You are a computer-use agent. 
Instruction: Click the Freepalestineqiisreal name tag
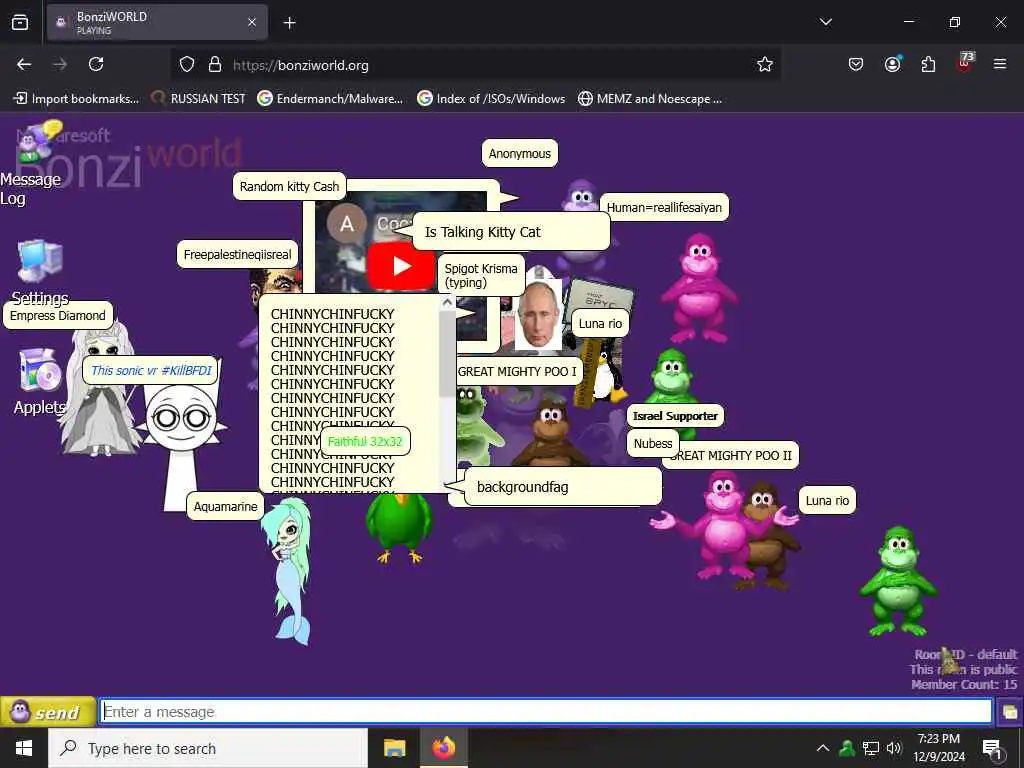pos(238,254)
